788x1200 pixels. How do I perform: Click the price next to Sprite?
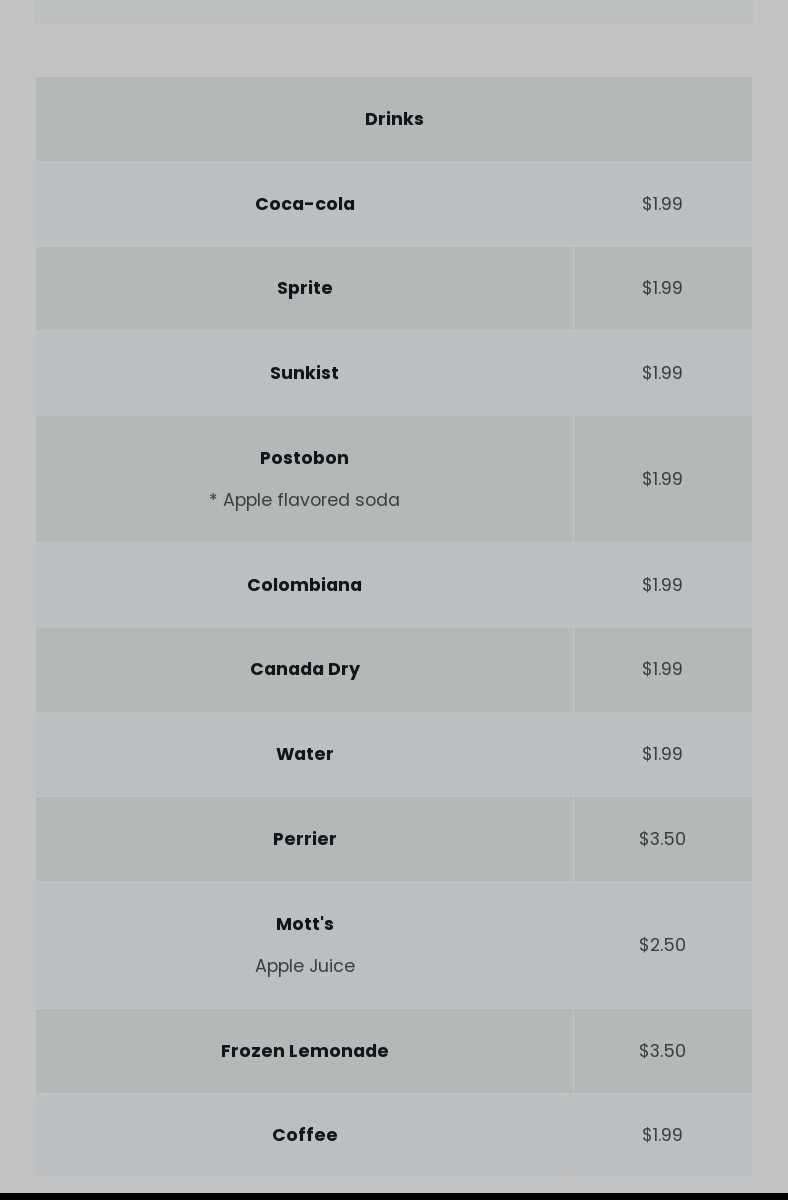tap(662, 288)
